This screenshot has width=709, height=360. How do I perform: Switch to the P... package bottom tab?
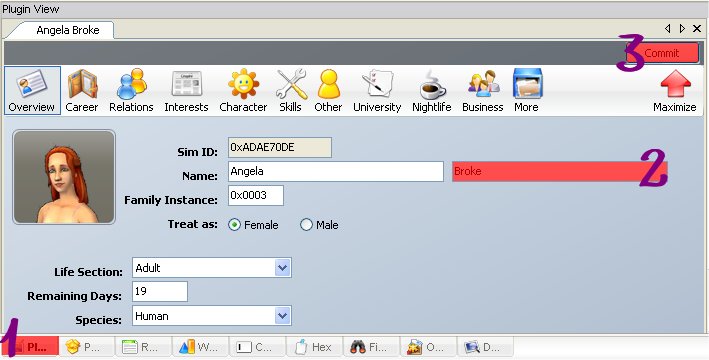88,347
